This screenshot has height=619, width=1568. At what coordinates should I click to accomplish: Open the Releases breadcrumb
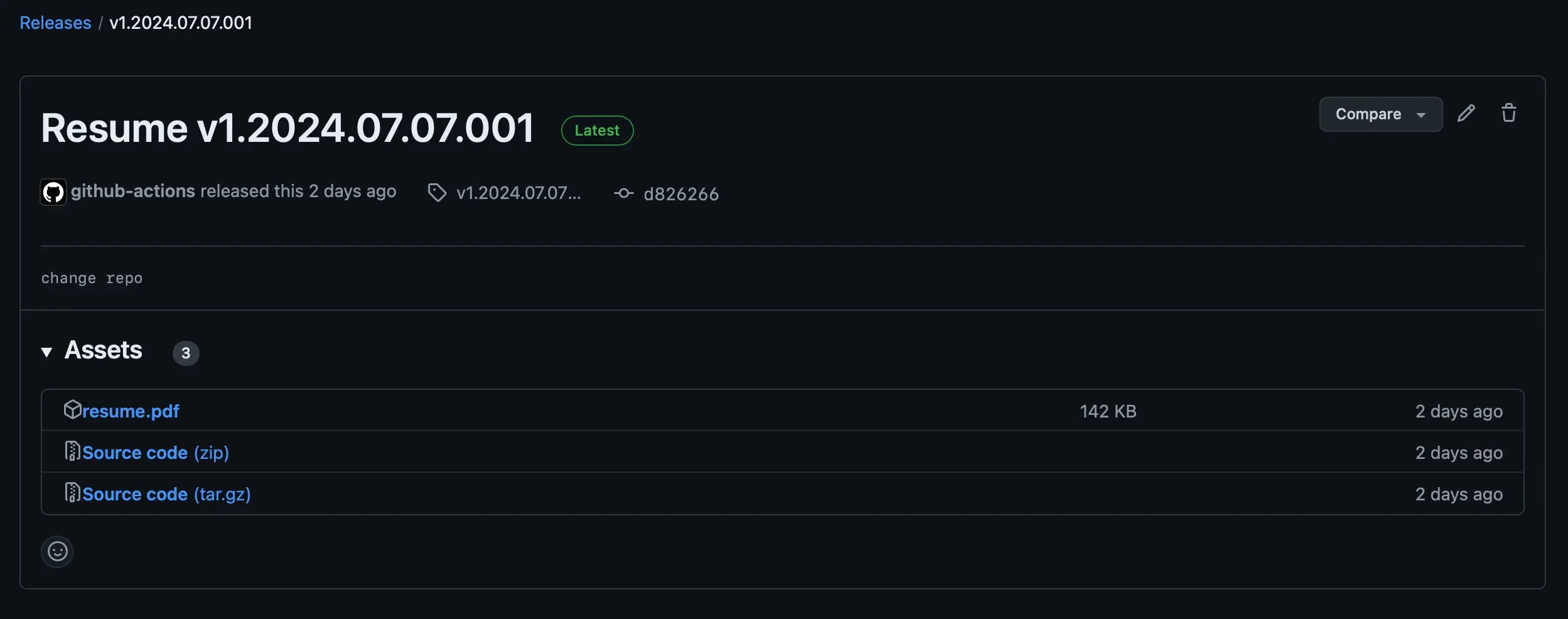(55, 22)
